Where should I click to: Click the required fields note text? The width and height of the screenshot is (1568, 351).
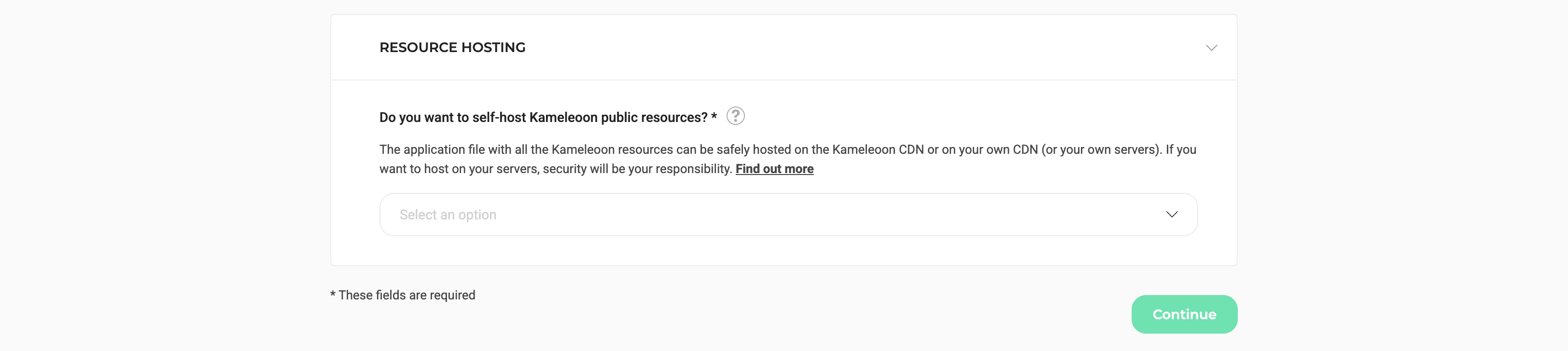[x=402, y=295]
